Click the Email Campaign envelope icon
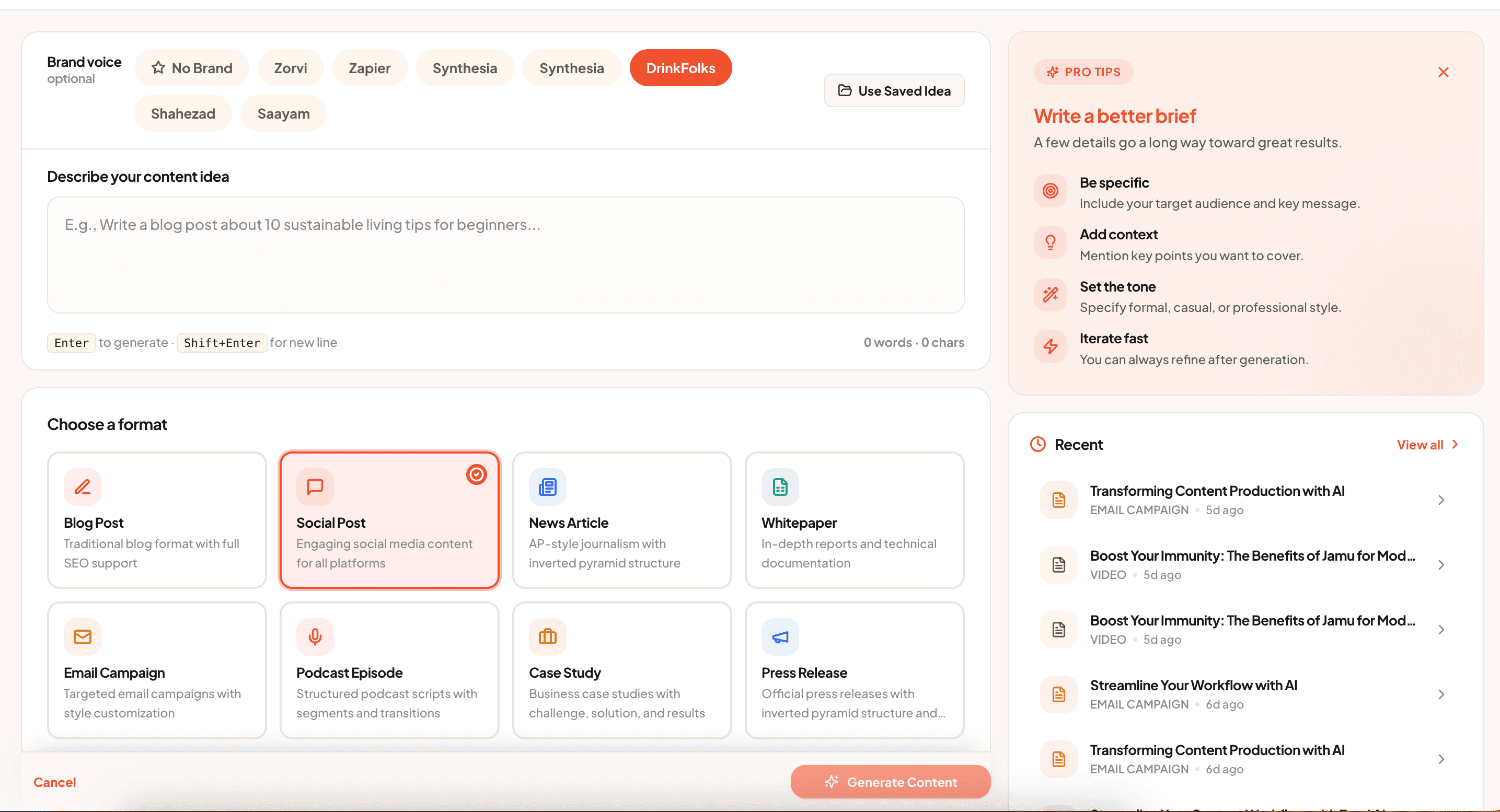The image size is (1500, 812). 82,637
